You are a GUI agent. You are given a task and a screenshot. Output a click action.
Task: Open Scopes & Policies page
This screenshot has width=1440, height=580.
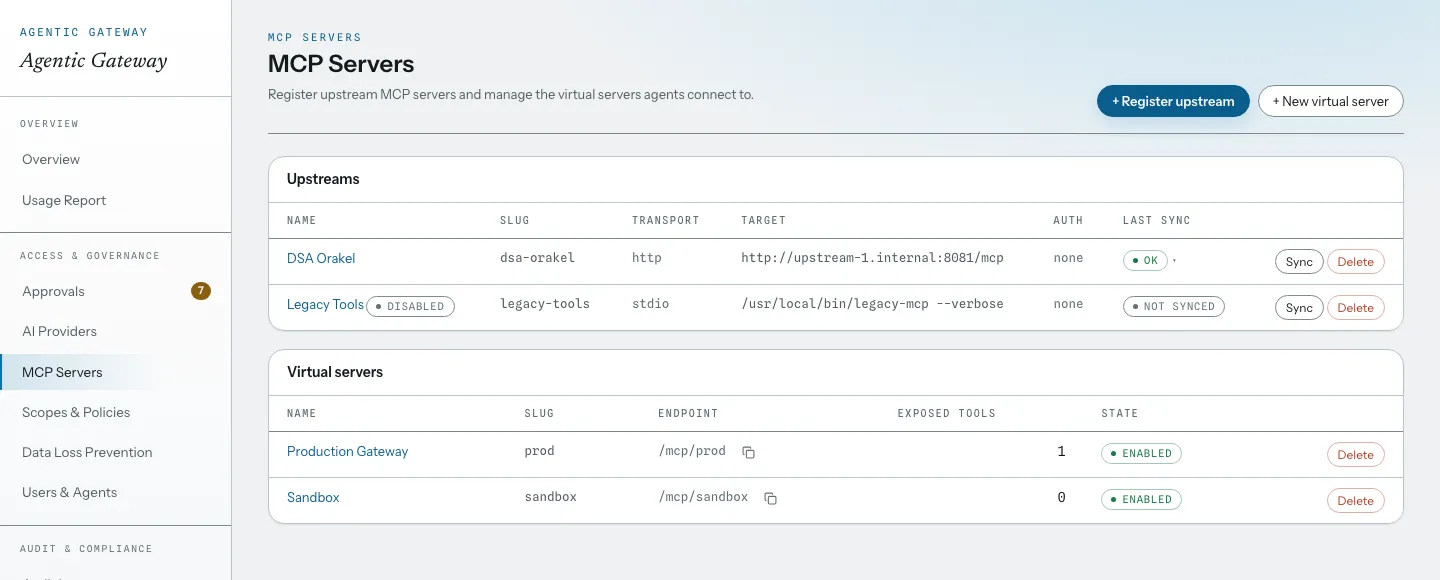(x=115, y=412)
